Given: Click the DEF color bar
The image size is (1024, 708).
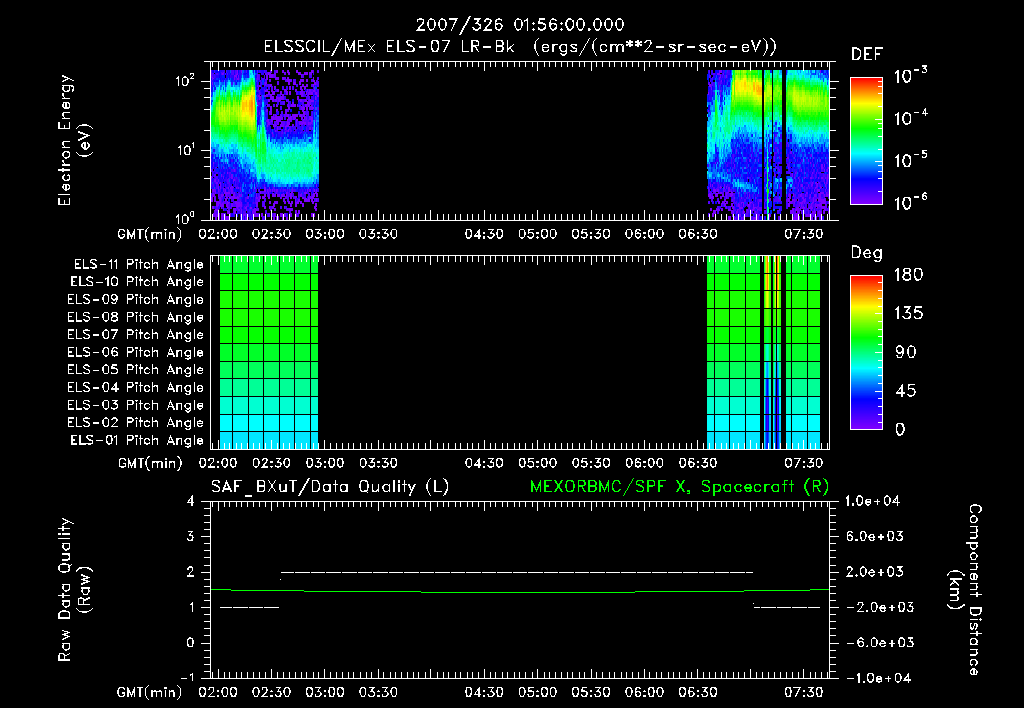Looking at the screenshot, I should click(x=866, y=140).
